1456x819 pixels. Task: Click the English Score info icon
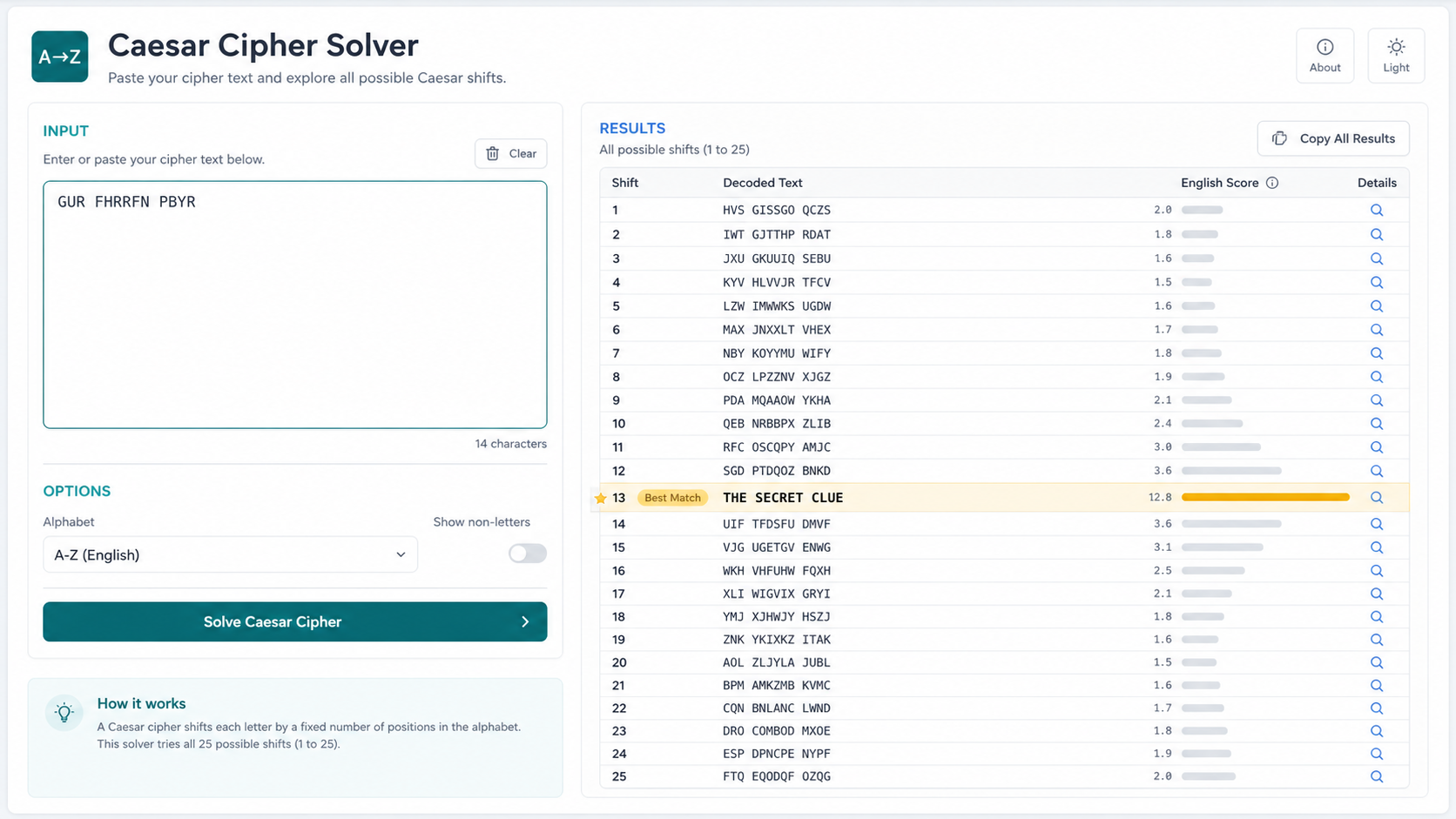tap(1272, 183)
